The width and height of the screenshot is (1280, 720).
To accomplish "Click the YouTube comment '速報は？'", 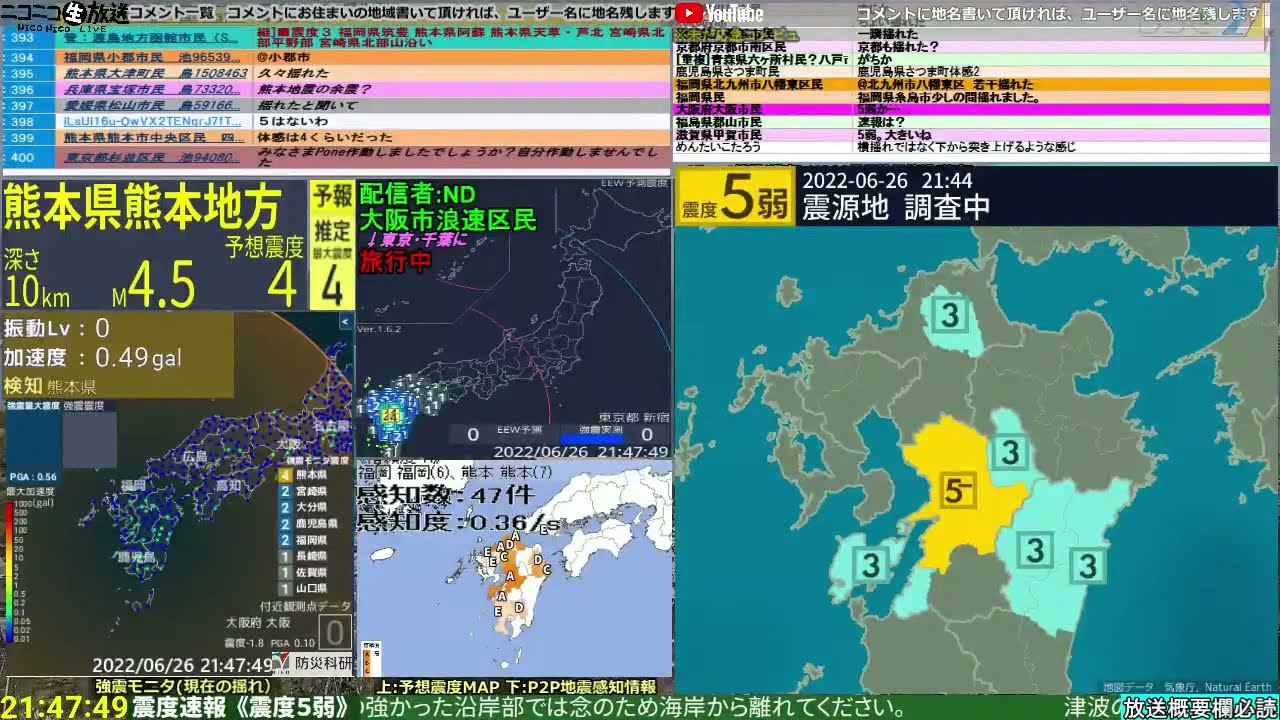I will coord(881,122).
